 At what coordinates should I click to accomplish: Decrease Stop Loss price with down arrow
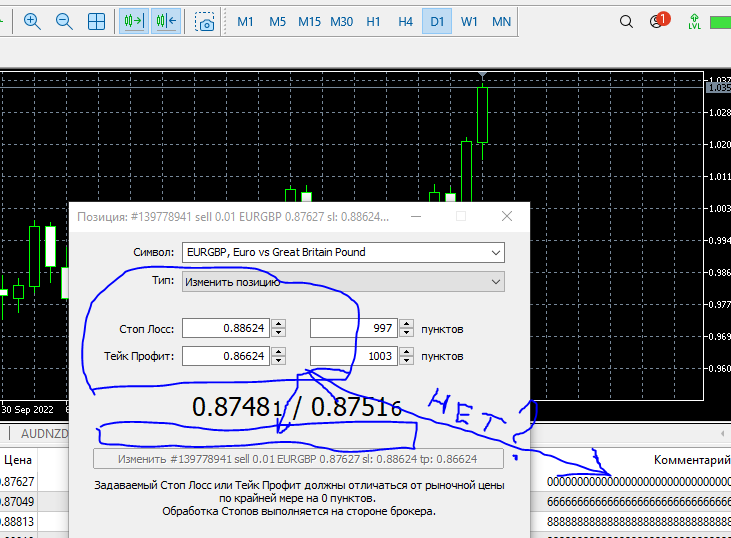[x=279, y=332]
